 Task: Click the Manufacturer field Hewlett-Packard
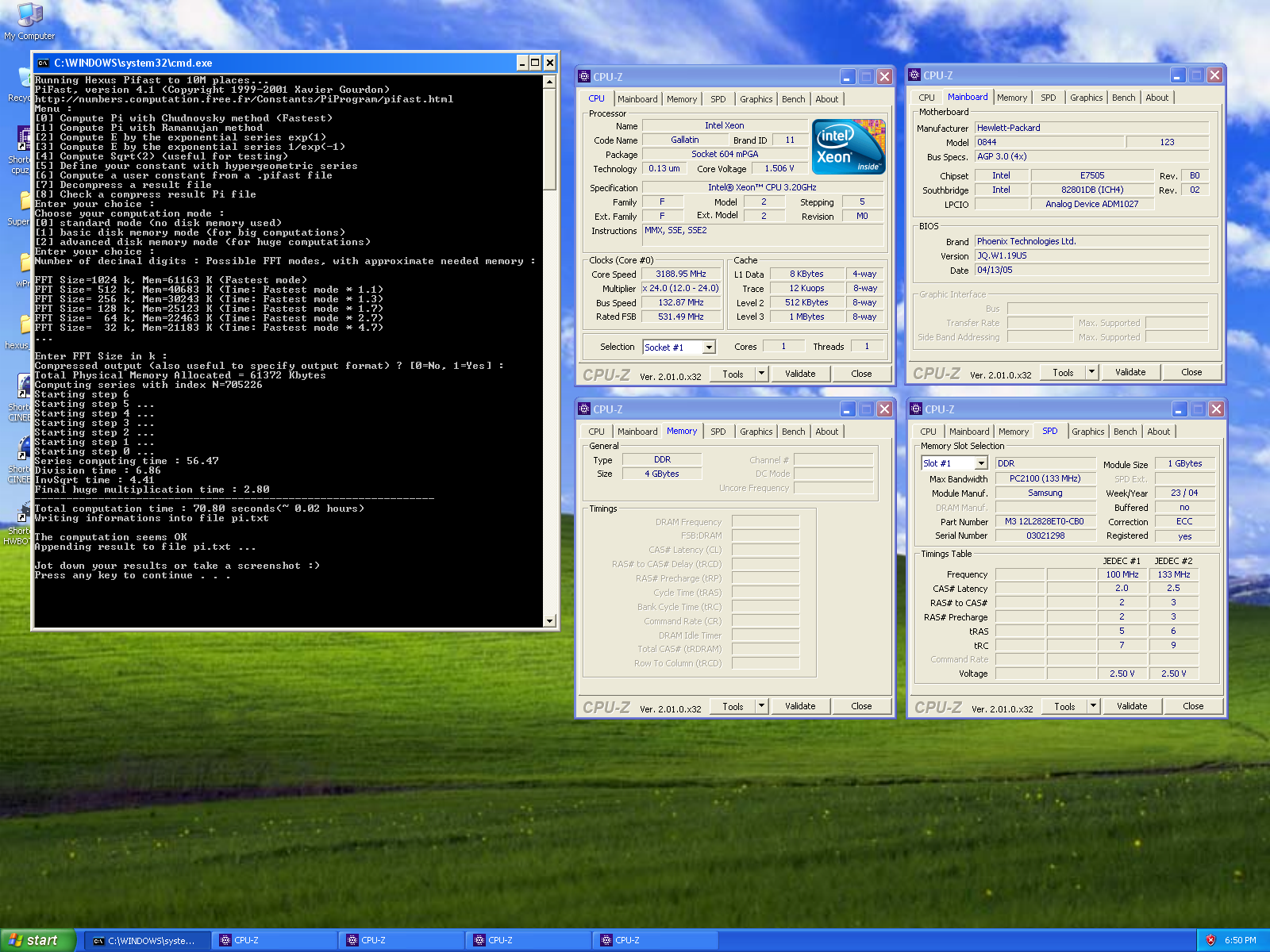point(1091,128)
